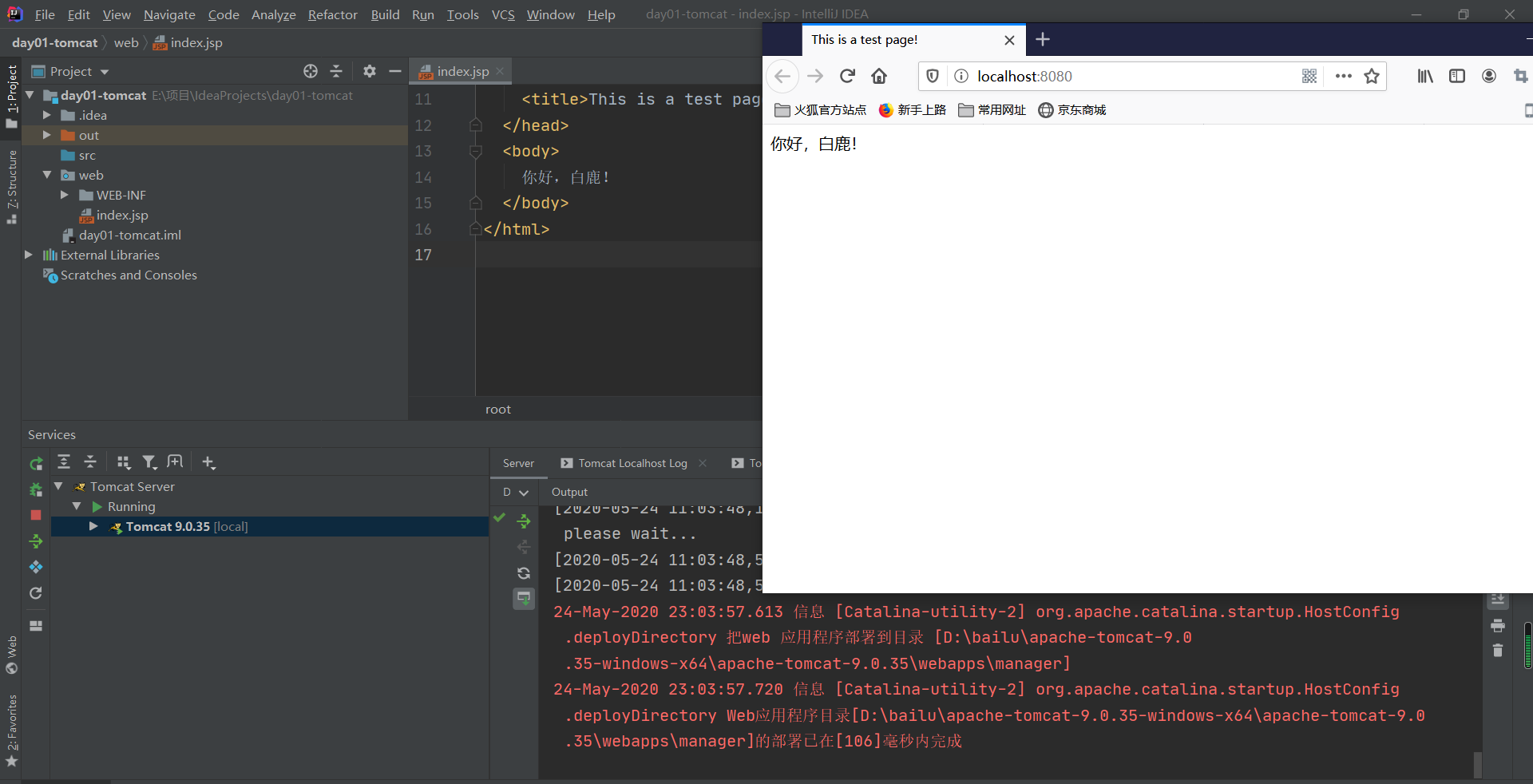
Task: Collapse the day01-tomcat project root
Action: click(30, 95)
